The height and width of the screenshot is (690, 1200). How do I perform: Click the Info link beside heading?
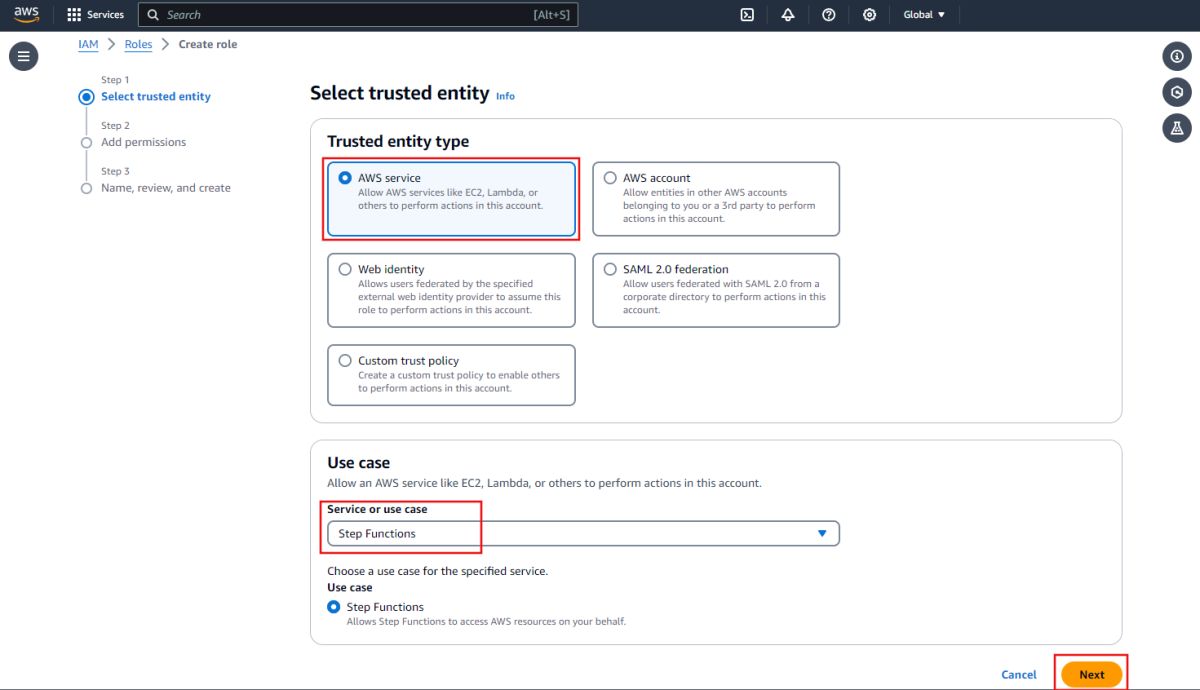(505, 96)
